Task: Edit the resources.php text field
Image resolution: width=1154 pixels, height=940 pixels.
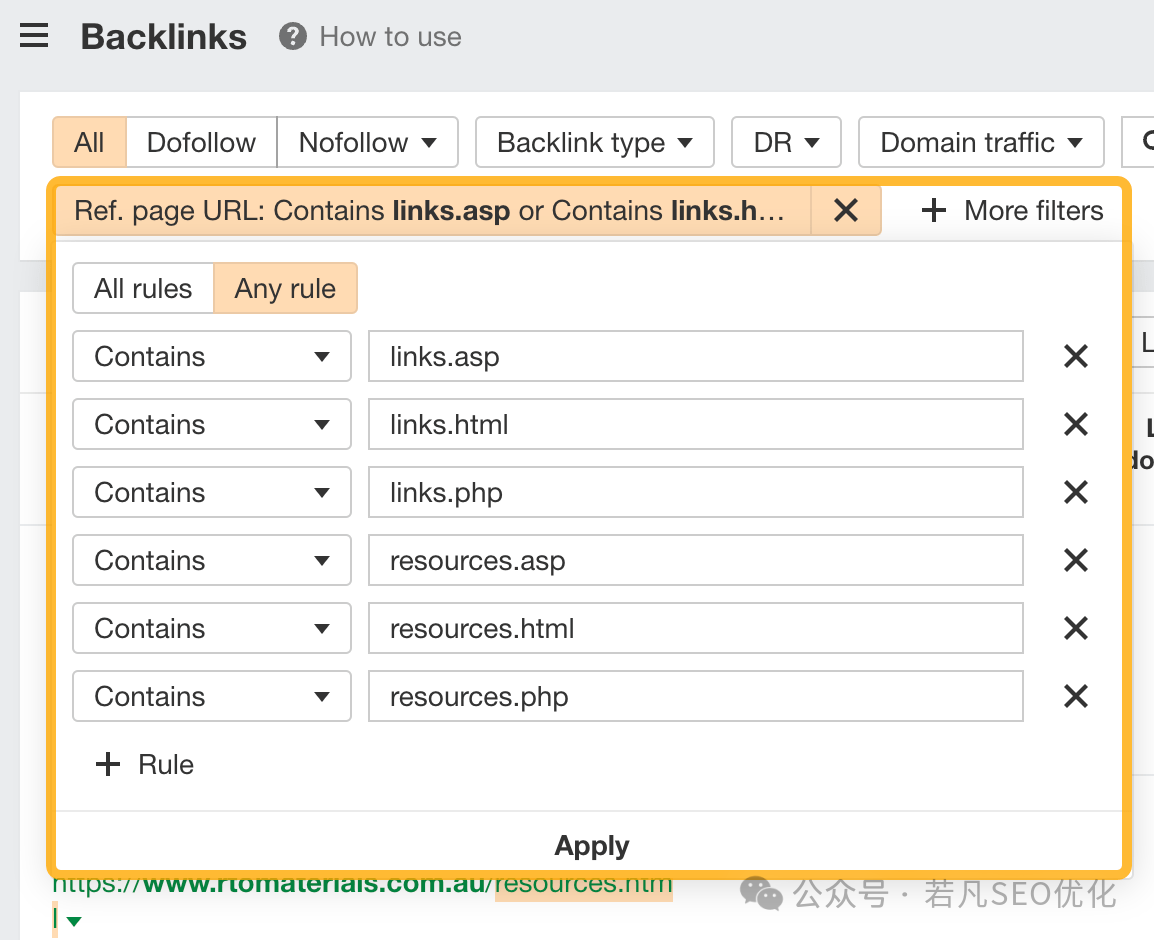Action: [695, 696]
